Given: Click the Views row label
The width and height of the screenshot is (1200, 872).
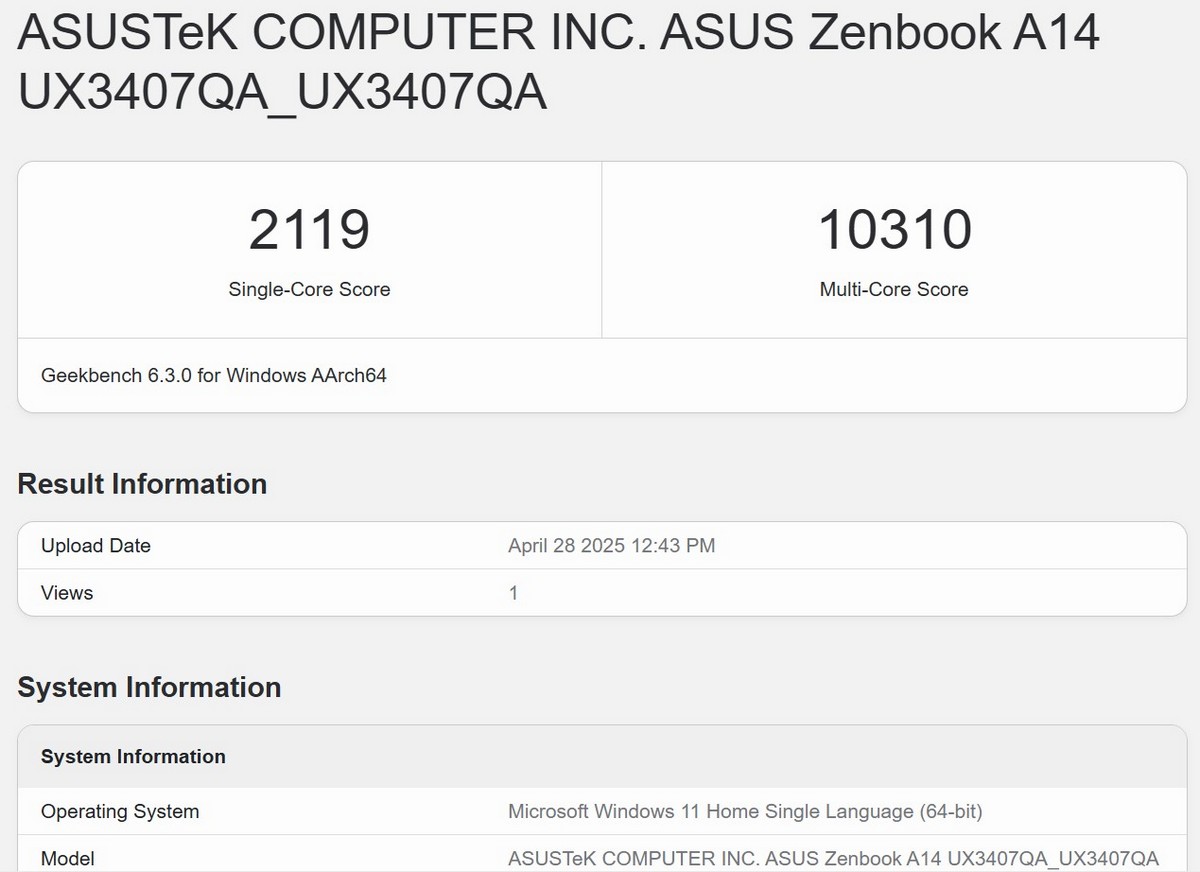Looking at the screenshot, I should pyautogui.click(x=67, y=593).
